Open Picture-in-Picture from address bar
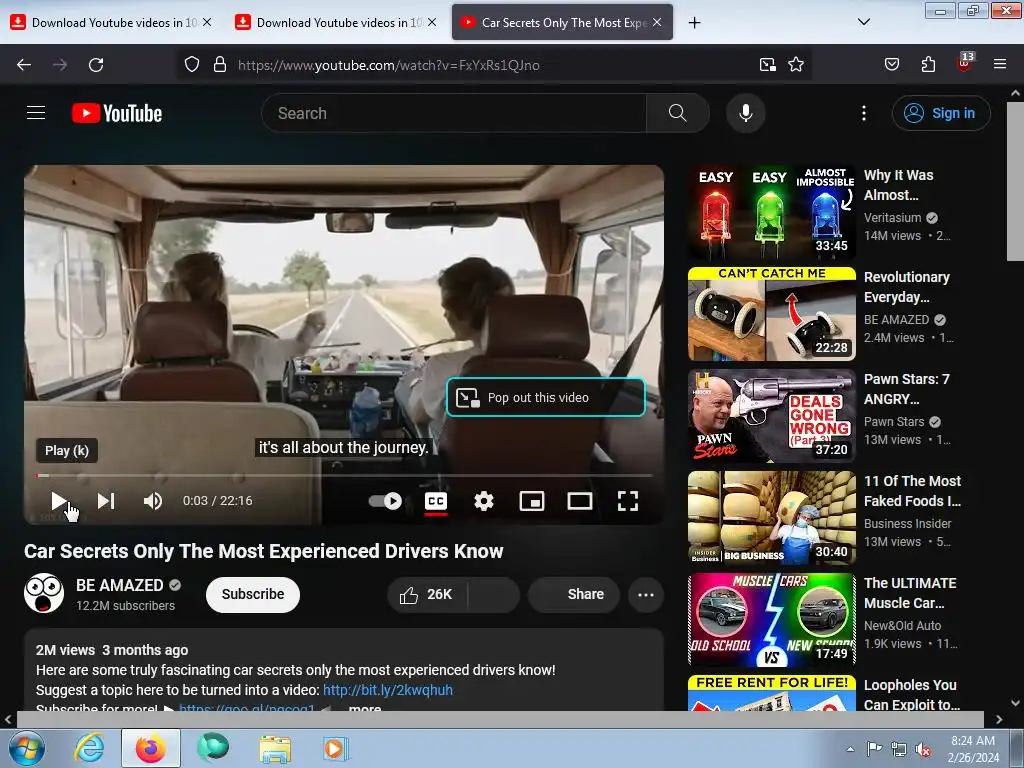 coord(767,65)
